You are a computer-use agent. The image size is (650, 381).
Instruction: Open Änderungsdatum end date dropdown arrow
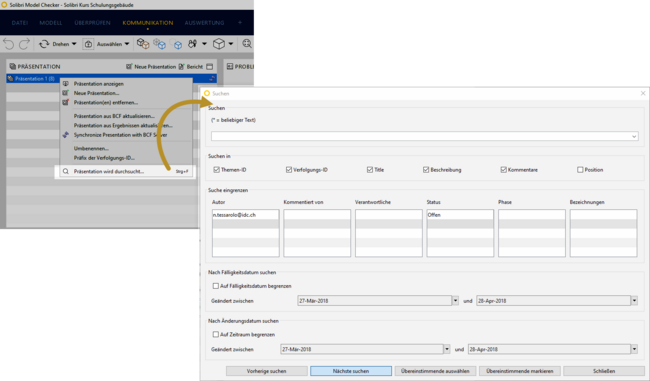point(634,349)
